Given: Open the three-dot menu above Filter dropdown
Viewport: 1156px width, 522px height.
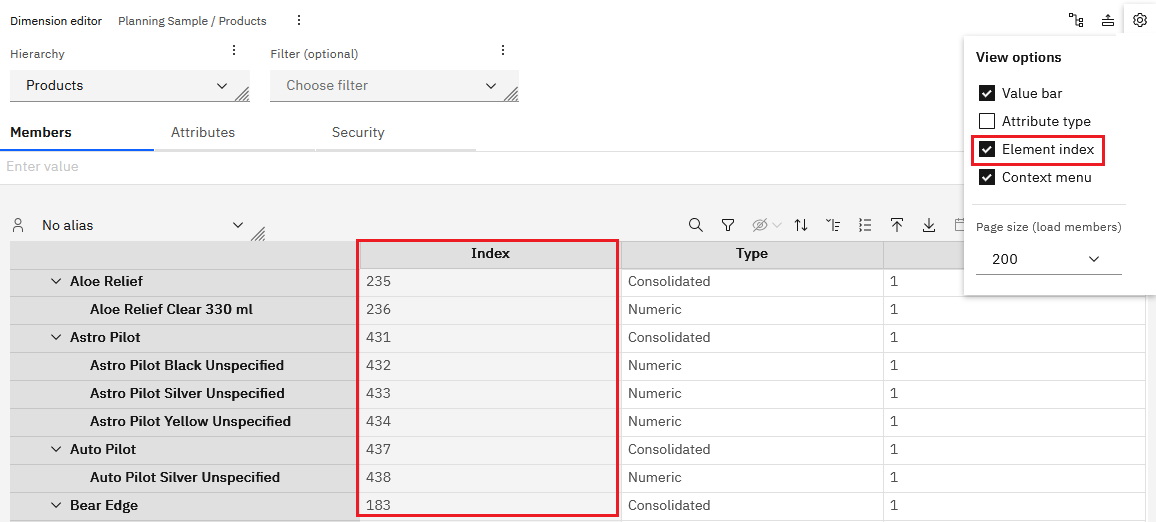Looking at the screenshot, I should point(503,50).
